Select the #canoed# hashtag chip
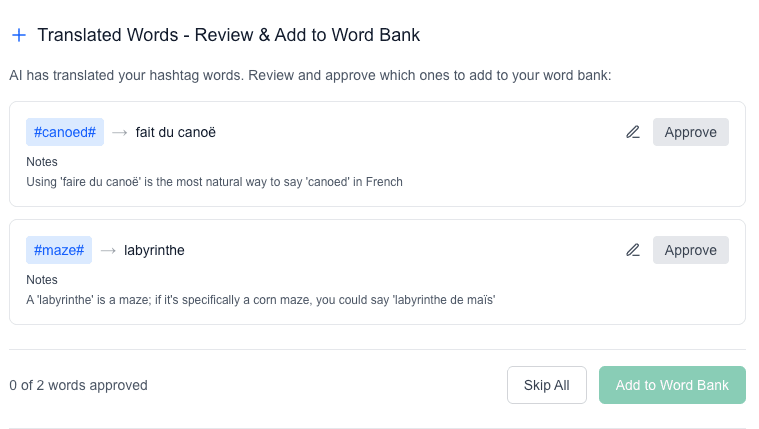 [x=65, y=132]
